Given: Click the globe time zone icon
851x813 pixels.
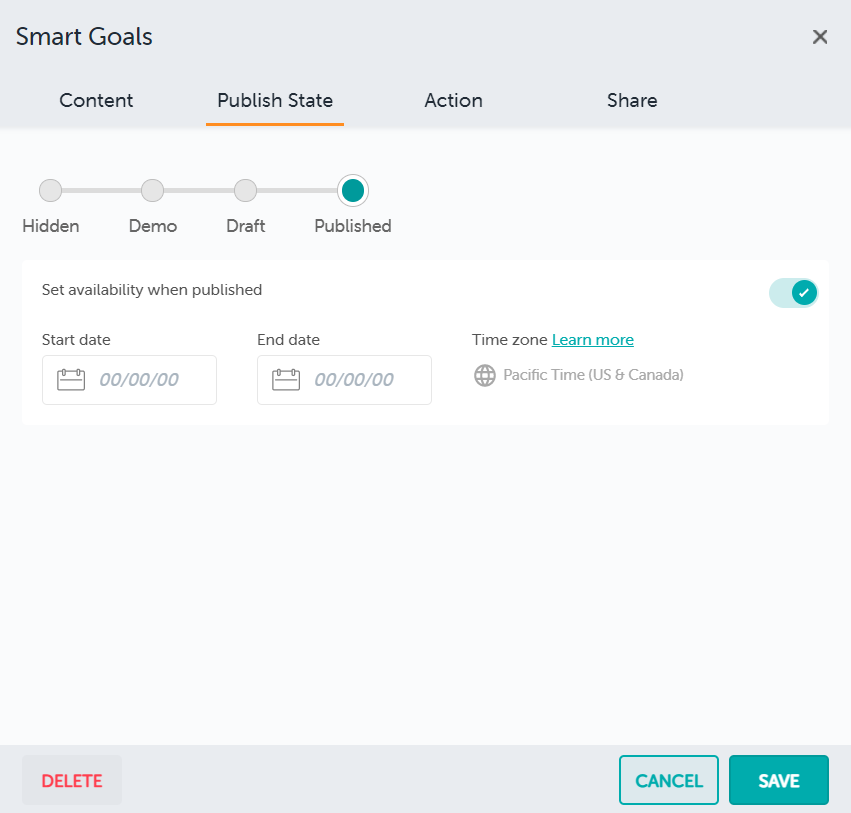Looking at the screenshot, I should 485,376.
